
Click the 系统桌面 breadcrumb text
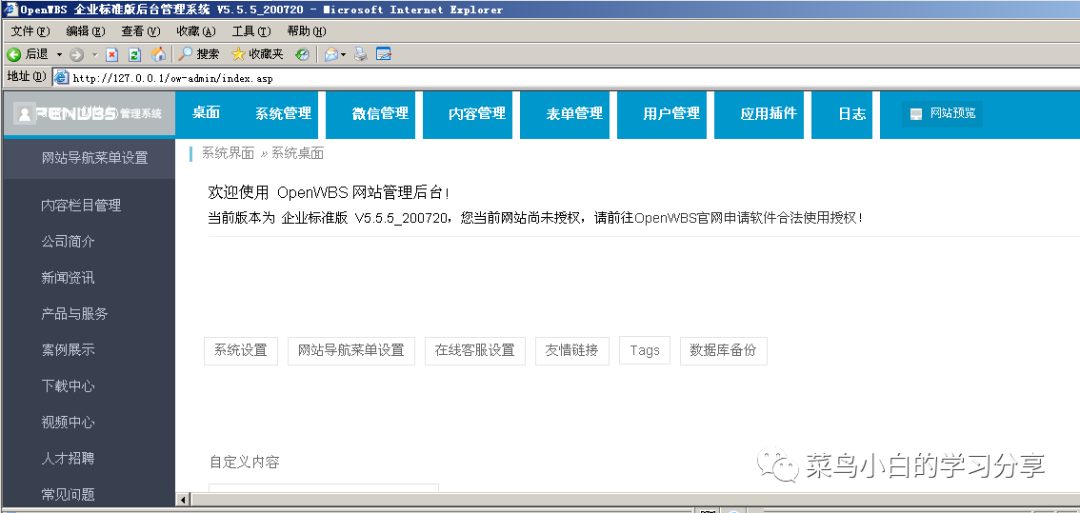(298, 154)
